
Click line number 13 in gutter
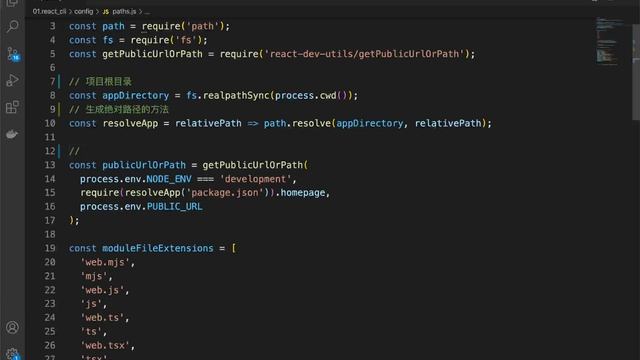pyautogui.click(x=50, y=165)
